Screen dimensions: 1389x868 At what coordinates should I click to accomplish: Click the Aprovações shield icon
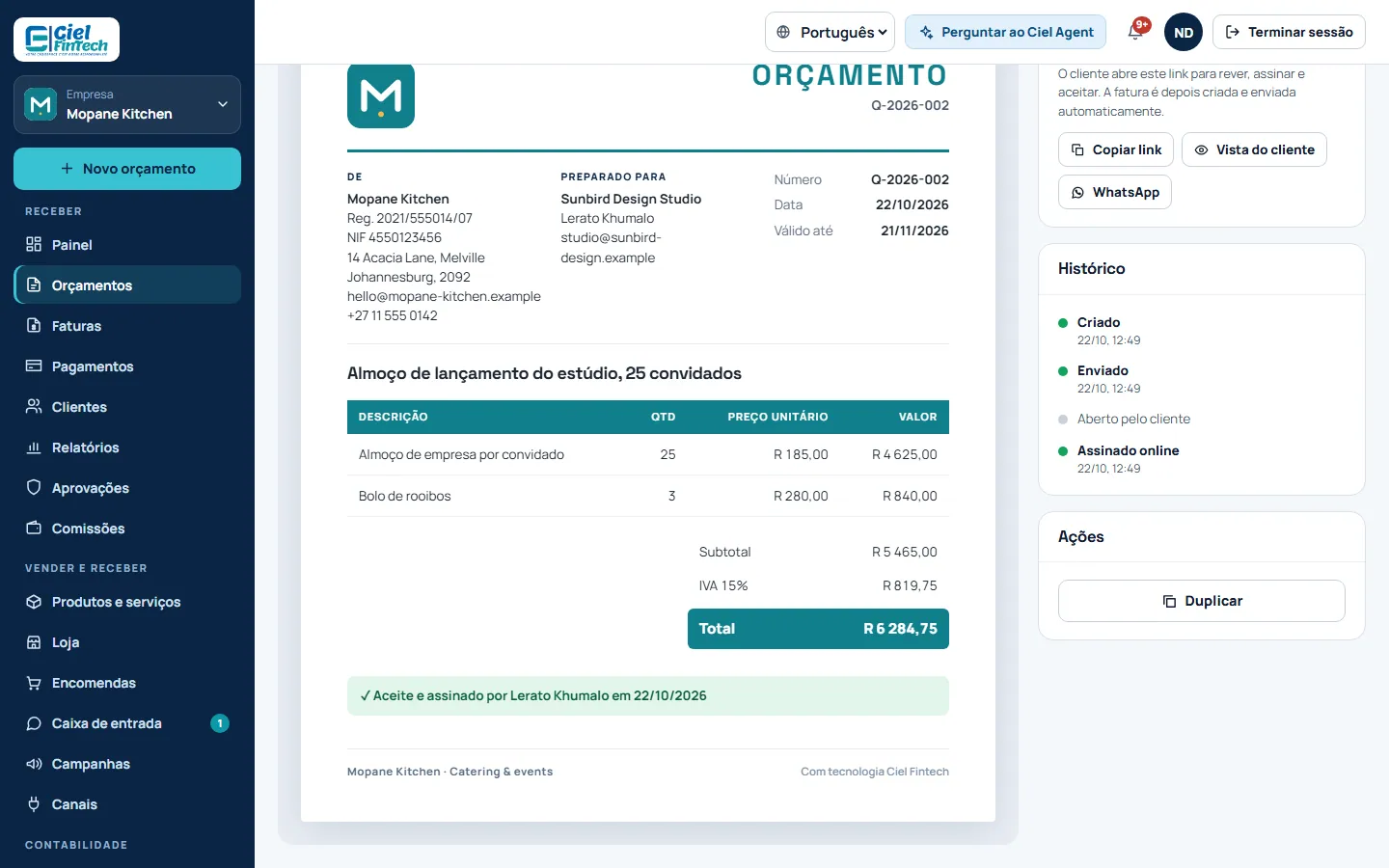coord(34,487)
